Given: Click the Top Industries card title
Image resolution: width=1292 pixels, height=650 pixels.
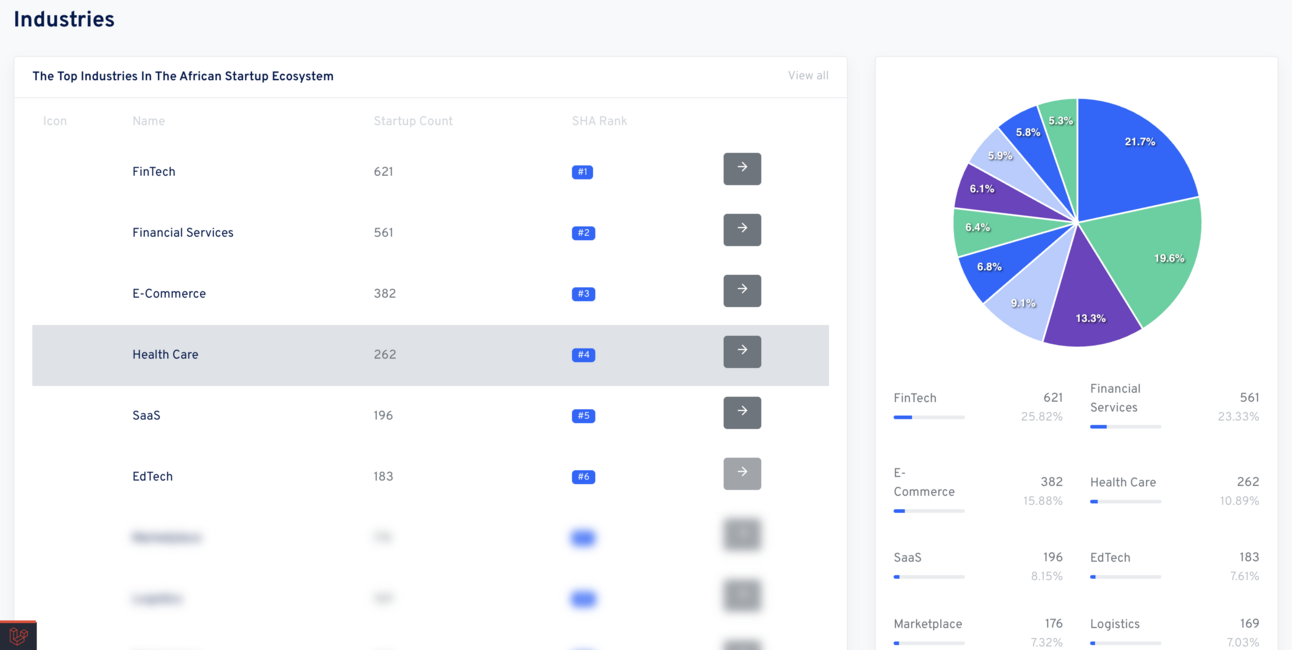Looking at the screenshot, I should click(x=183, y=76).
